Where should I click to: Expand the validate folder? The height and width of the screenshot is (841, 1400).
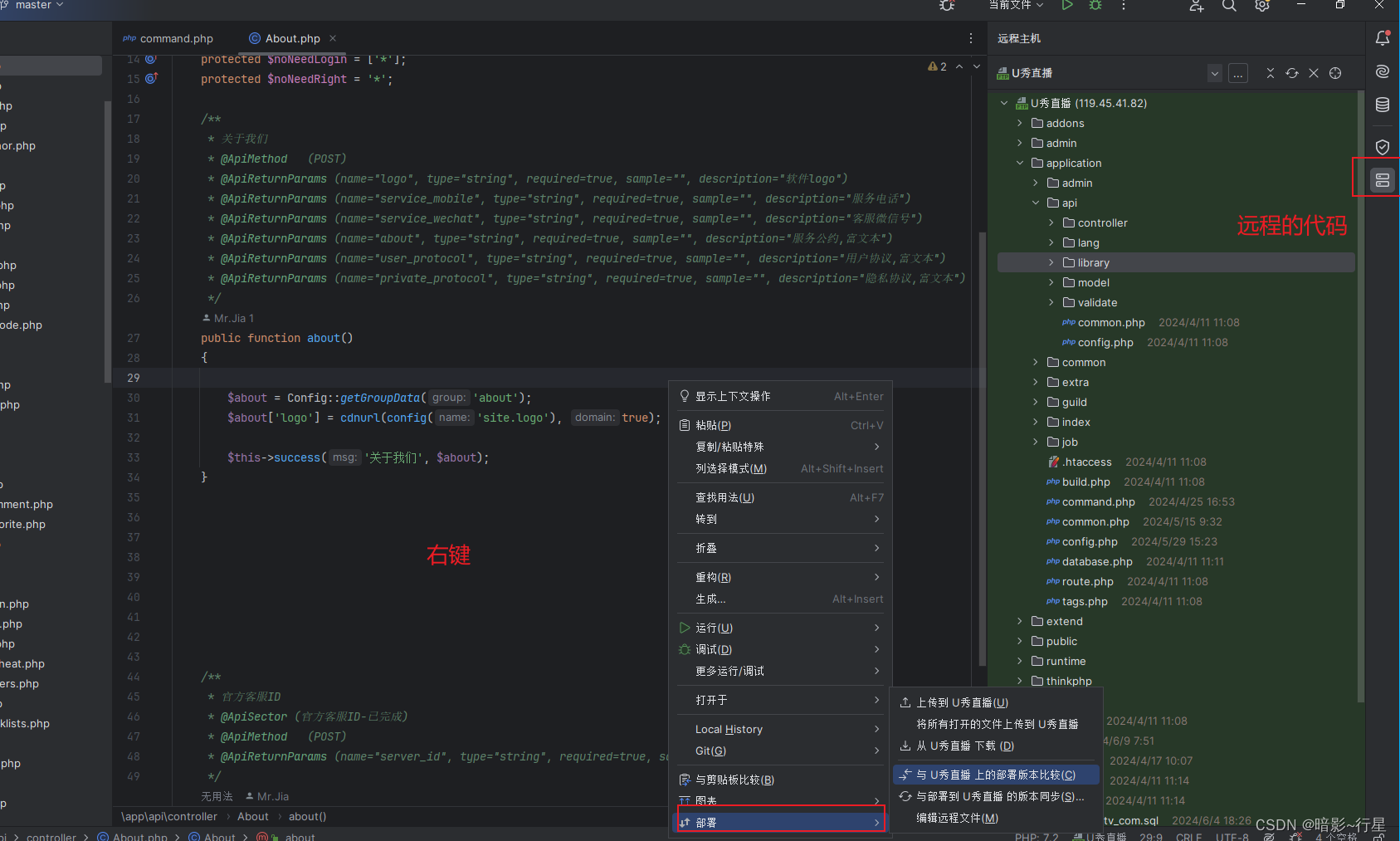1051,302
